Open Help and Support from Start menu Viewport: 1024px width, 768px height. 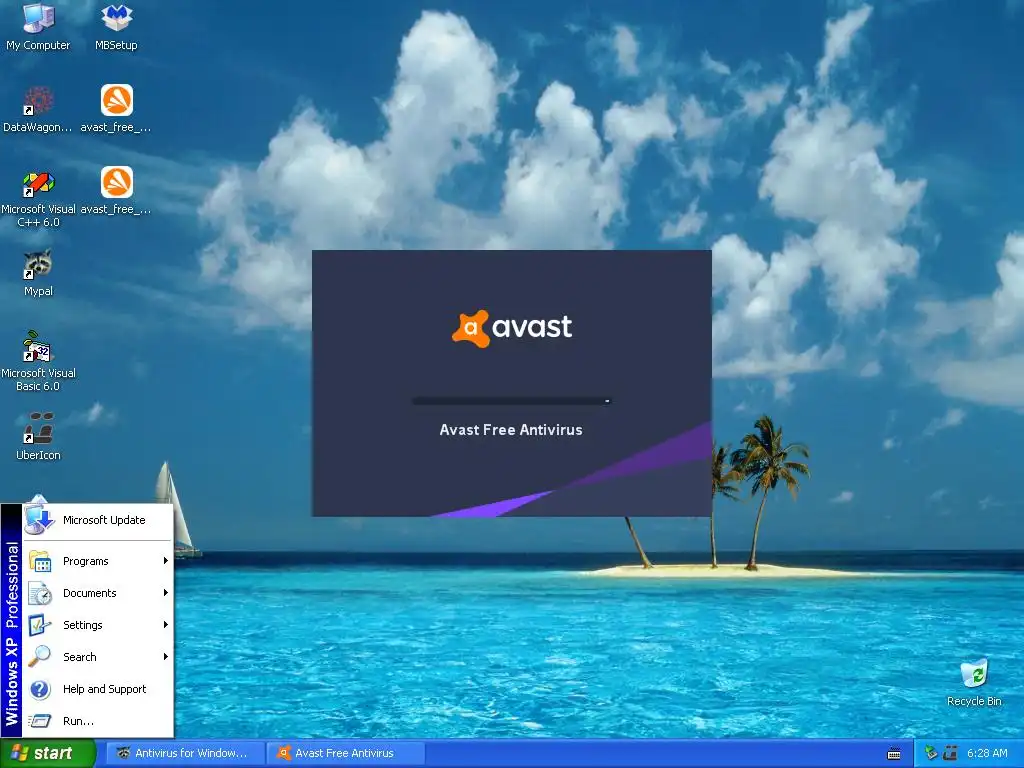[x=99, y=689]
